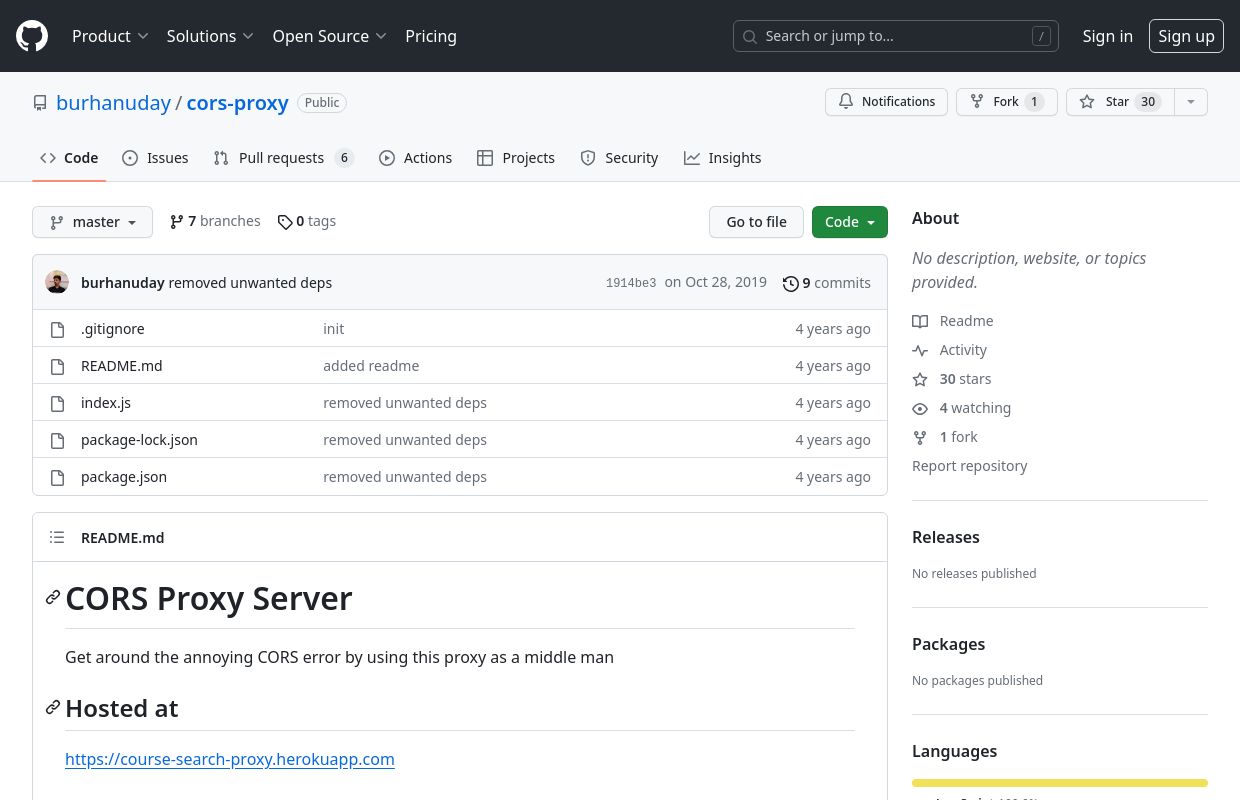
Task: Open the GitHub homepage via Octocat logo
Action: tap(32, 36)
